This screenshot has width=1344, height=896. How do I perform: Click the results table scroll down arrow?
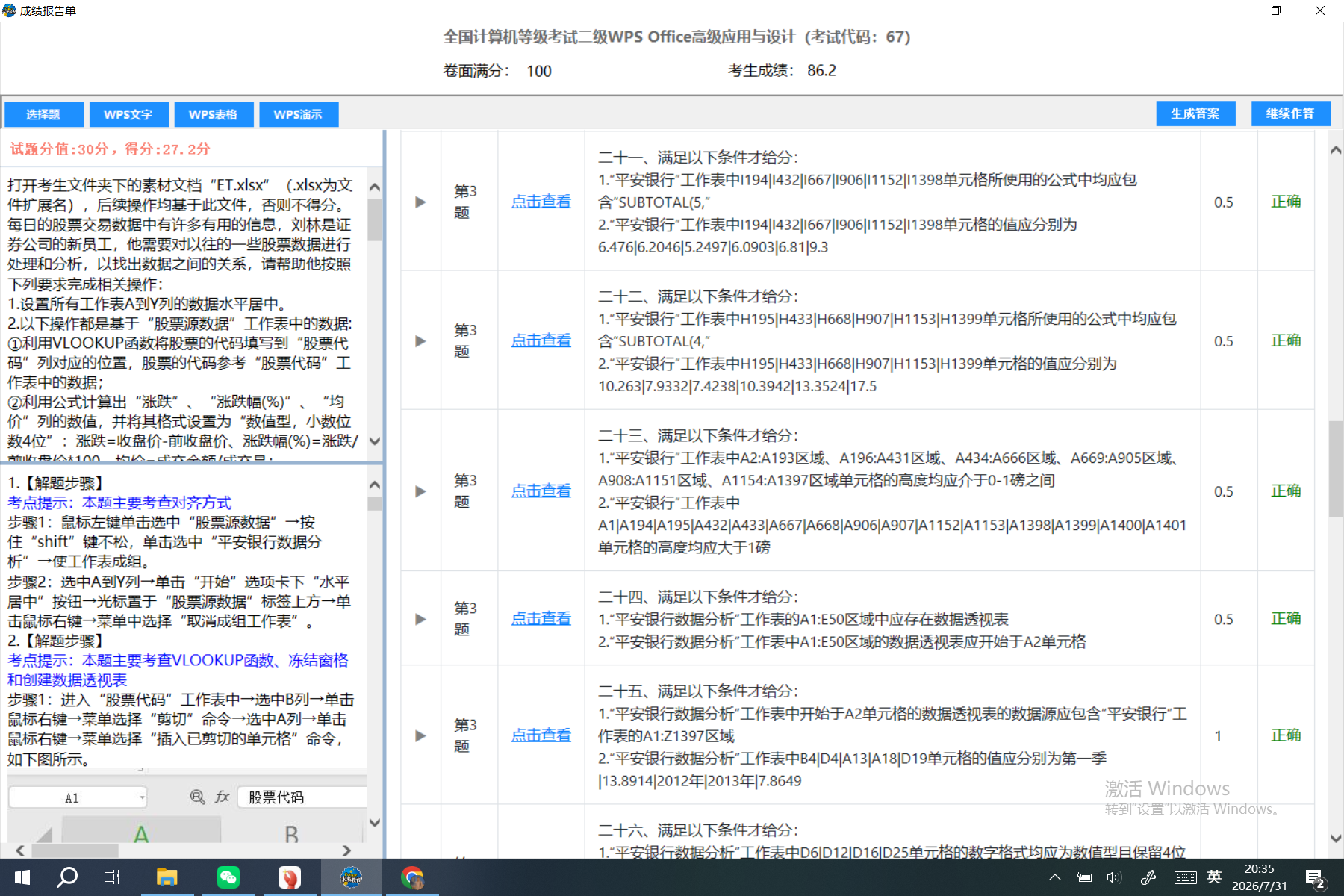[1336, 839]
